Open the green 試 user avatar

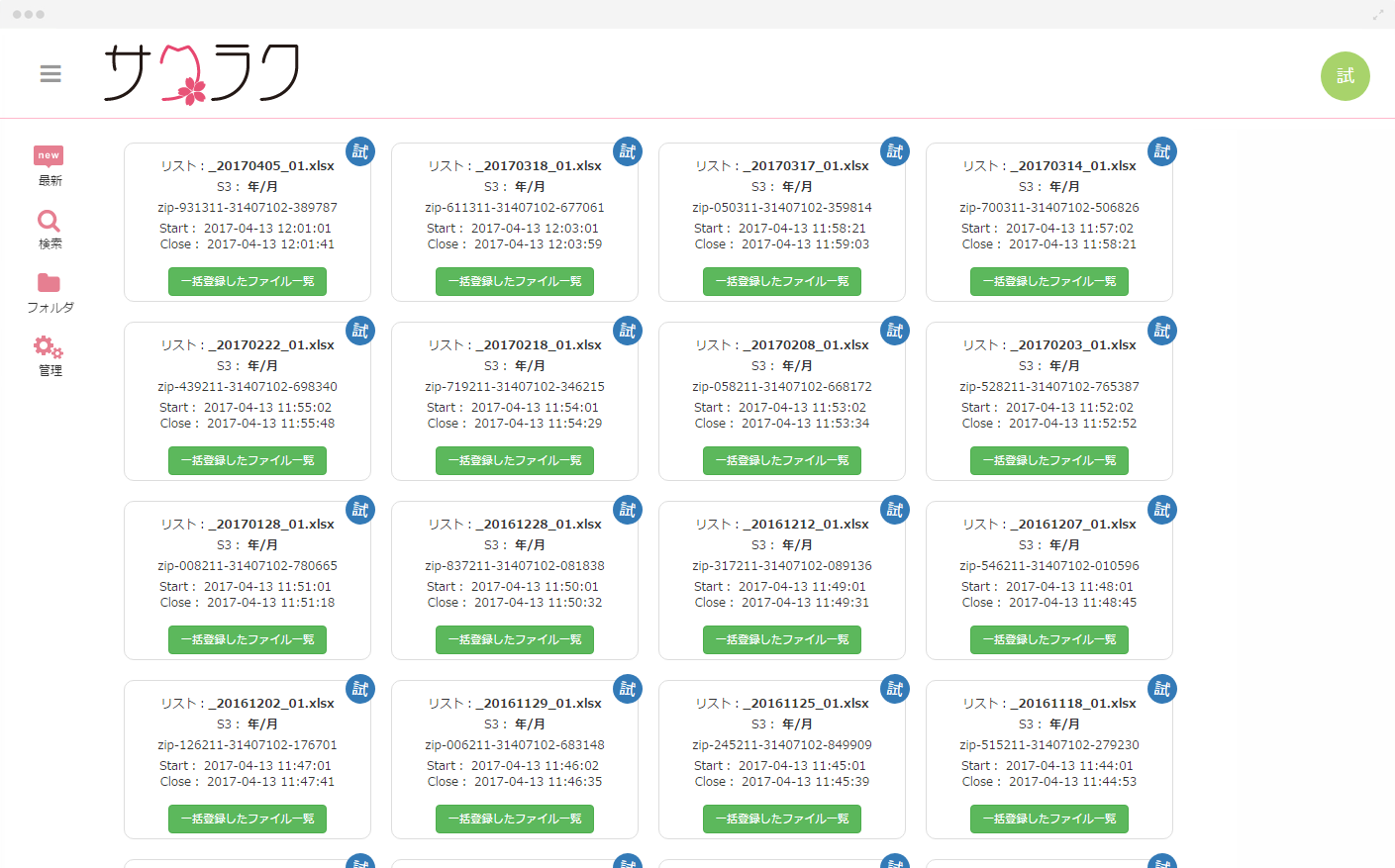tap(1345, 76)
